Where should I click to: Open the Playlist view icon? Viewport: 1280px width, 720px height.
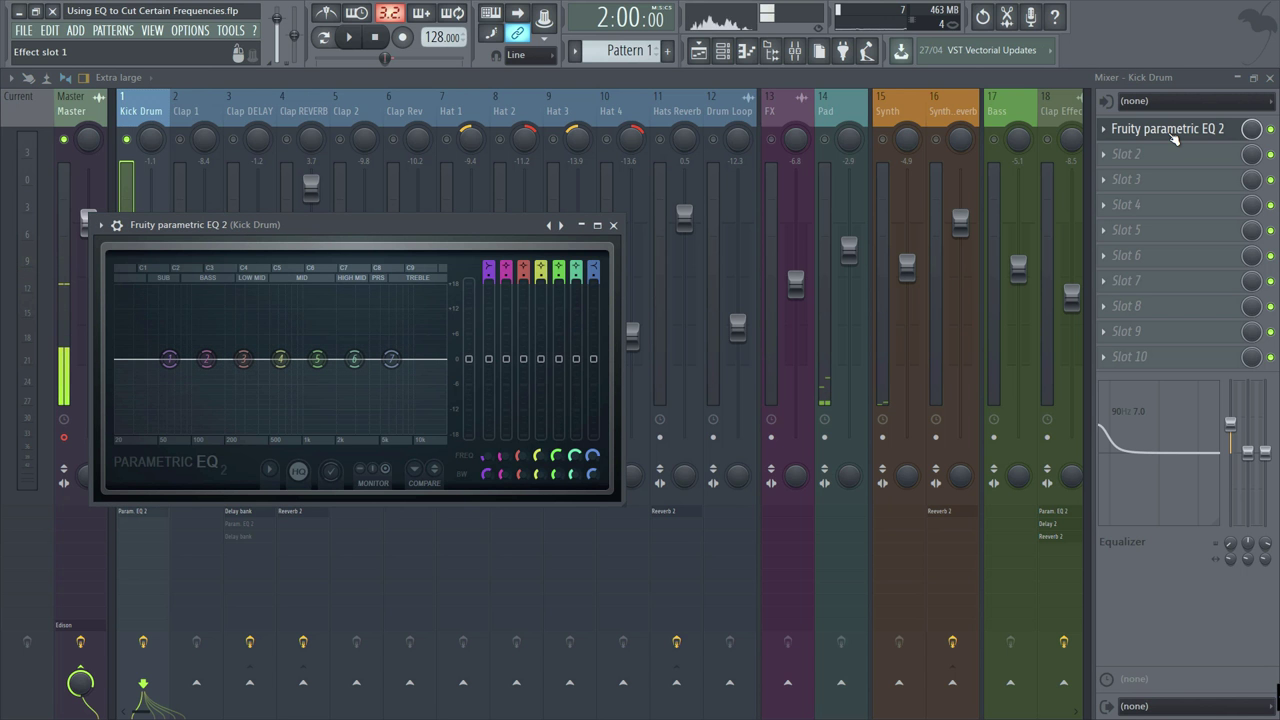pyautogui.click(x=699, y=51)
